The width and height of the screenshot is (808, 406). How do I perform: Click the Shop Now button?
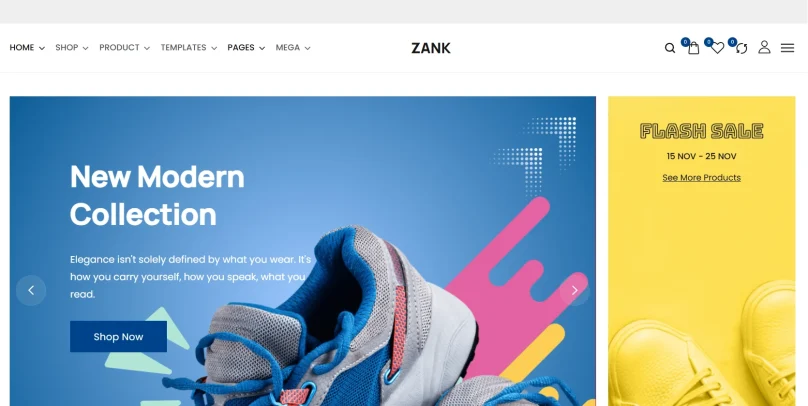tap(119, 336)
